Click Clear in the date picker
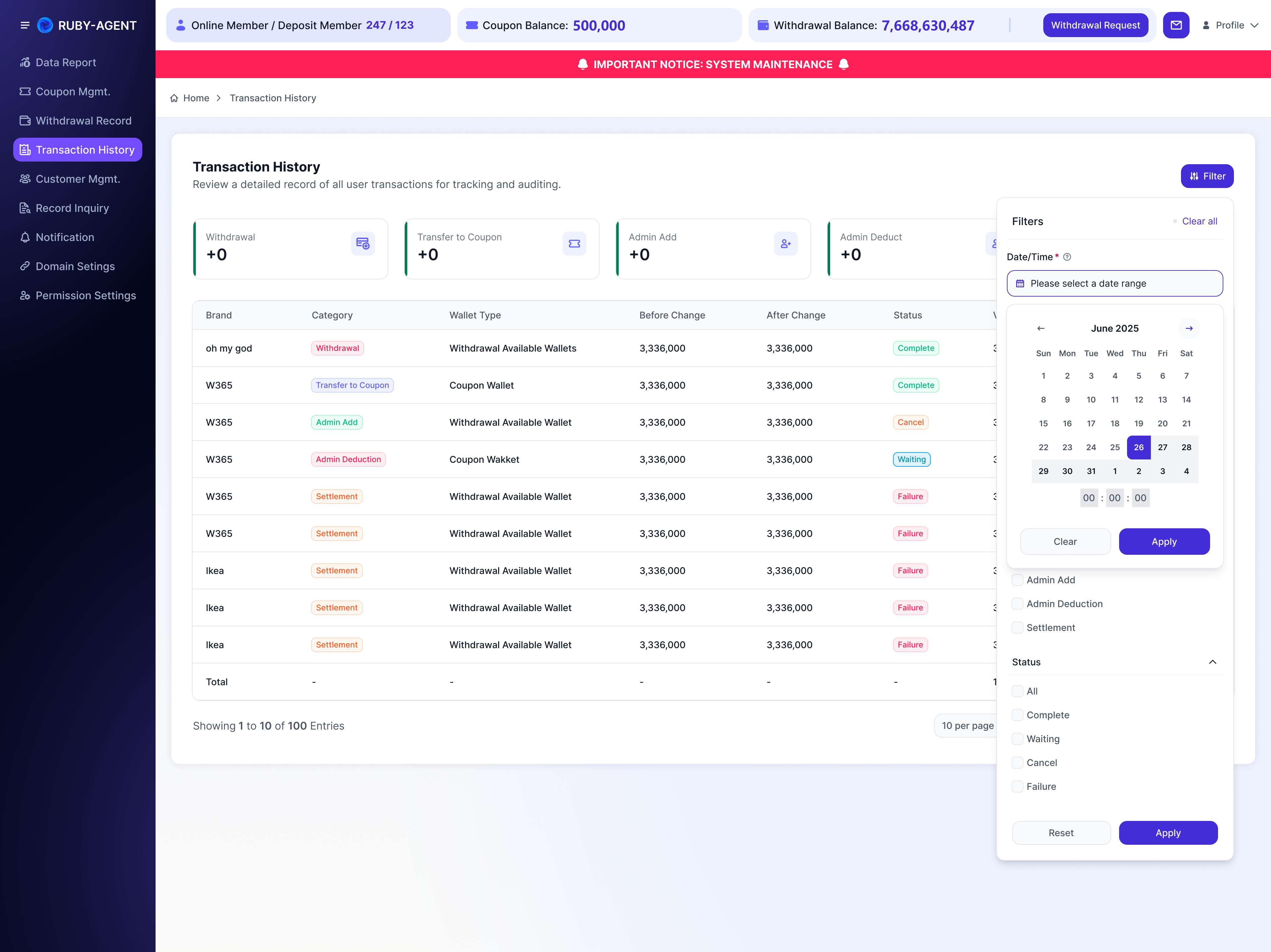 1065,541
